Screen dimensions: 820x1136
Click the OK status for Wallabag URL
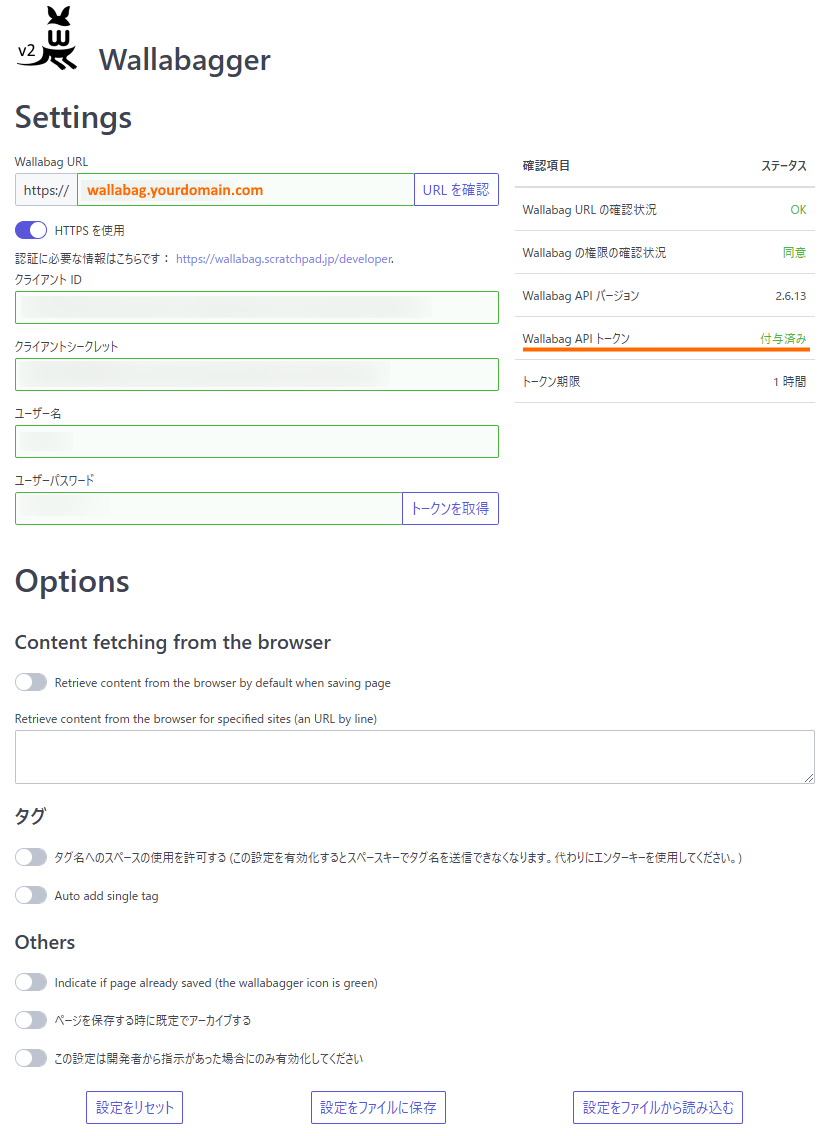coord(798,209)
